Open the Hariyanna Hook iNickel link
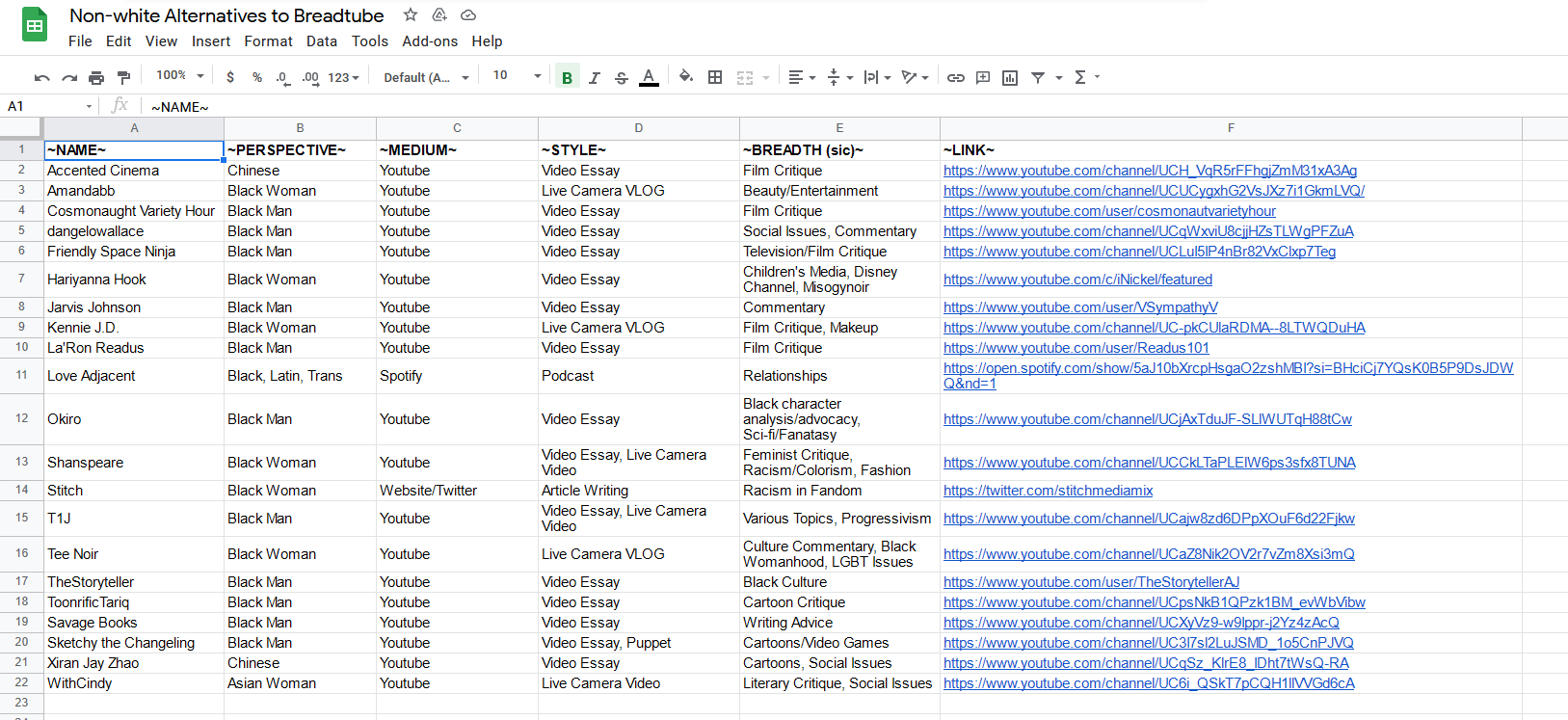Screen dimensions: 1568x720 click(1077, 280)
